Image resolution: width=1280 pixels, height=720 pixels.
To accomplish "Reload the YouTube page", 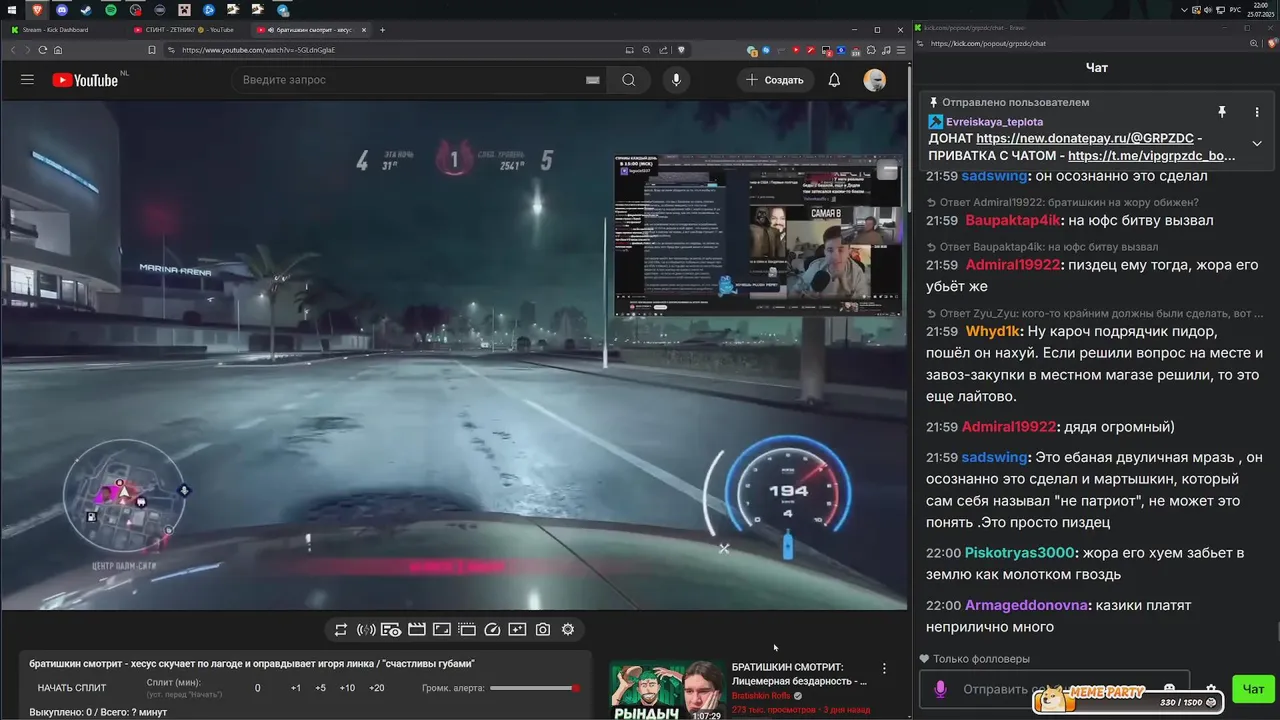I will (42, 50).
